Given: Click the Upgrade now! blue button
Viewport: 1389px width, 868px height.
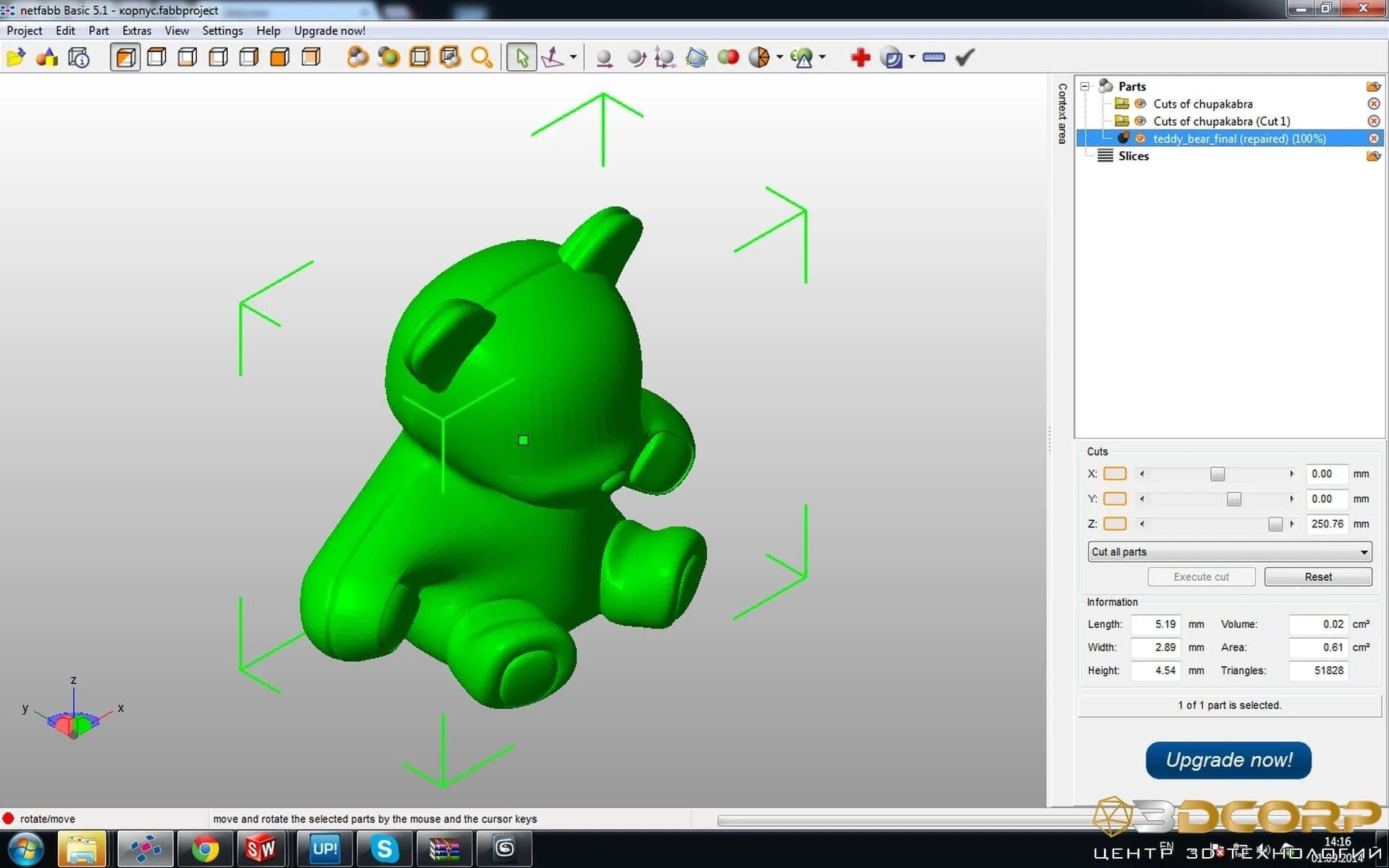Looking at the screenshot, I should (1228, 759).
